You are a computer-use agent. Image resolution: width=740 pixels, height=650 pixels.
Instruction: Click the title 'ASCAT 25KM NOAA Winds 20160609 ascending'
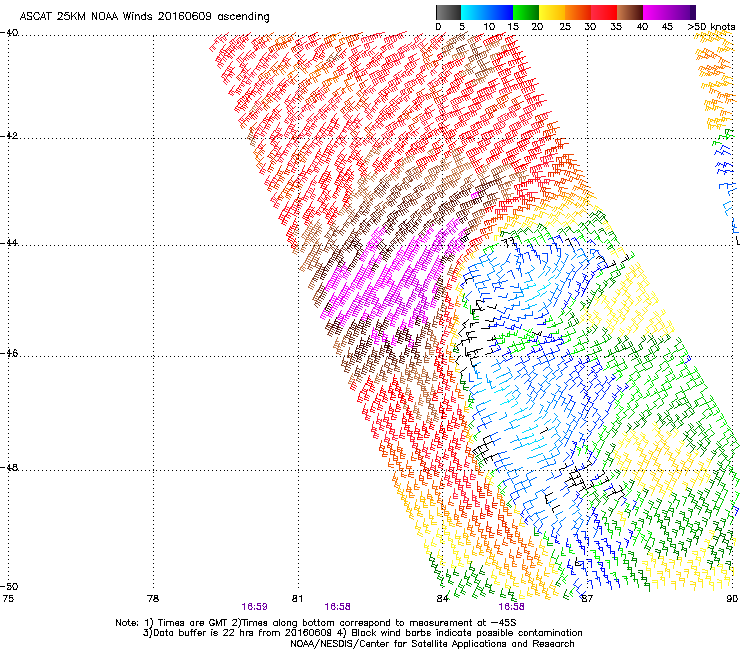coord(144,17)
